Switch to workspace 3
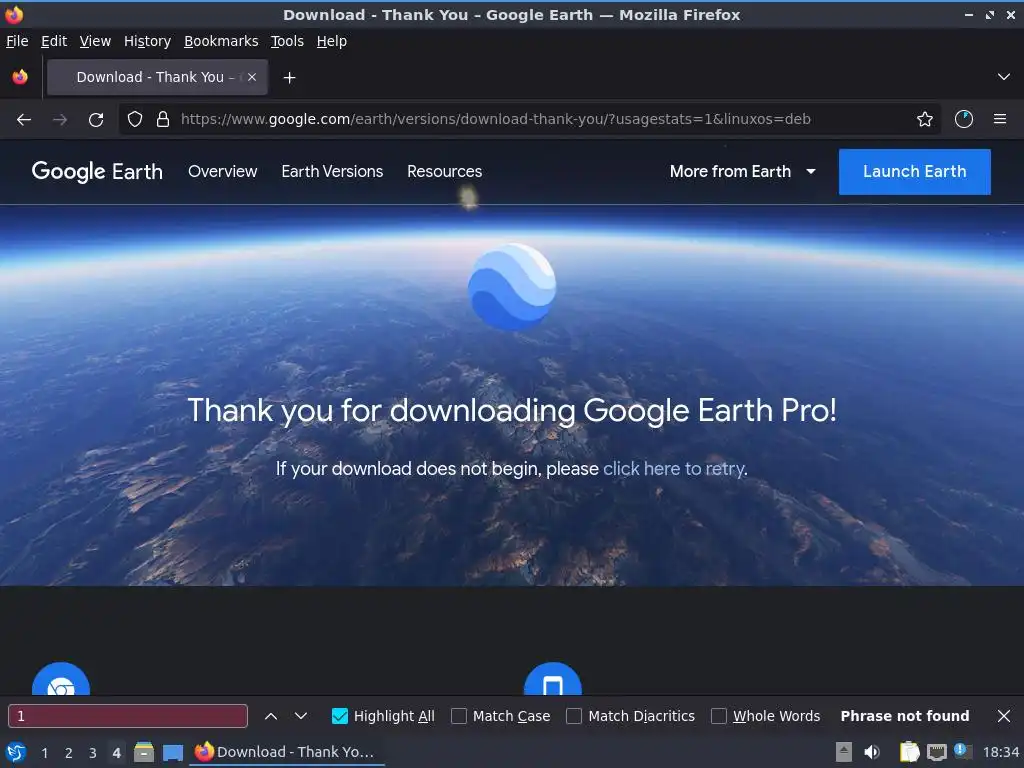This screenshot has width=1024, height=768. click(93, 753)
